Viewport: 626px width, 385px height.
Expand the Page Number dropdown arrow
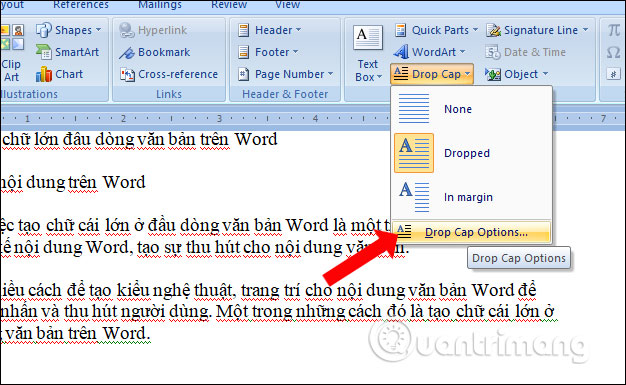click(331, 74)
